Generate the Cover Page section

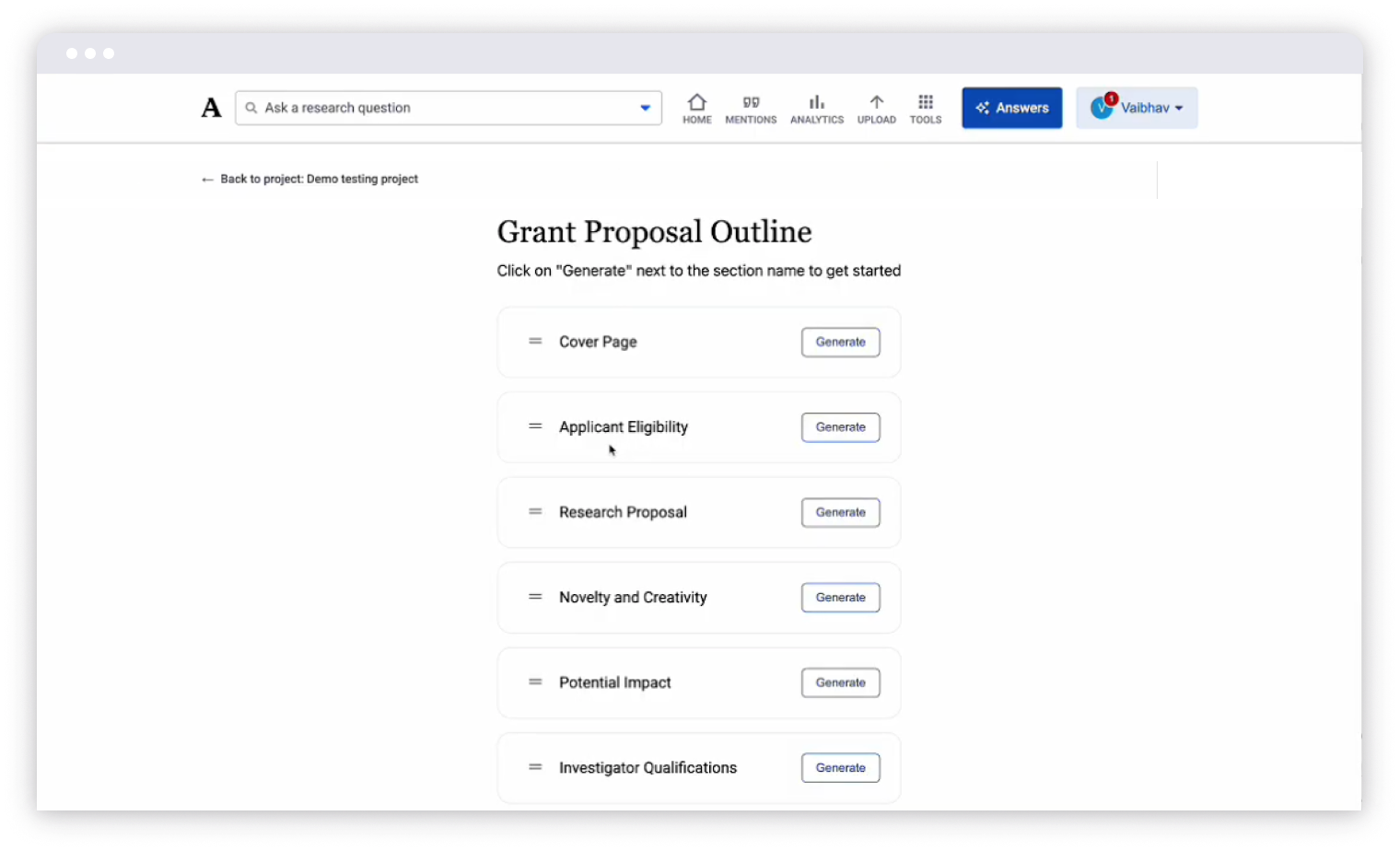(841, 342)
